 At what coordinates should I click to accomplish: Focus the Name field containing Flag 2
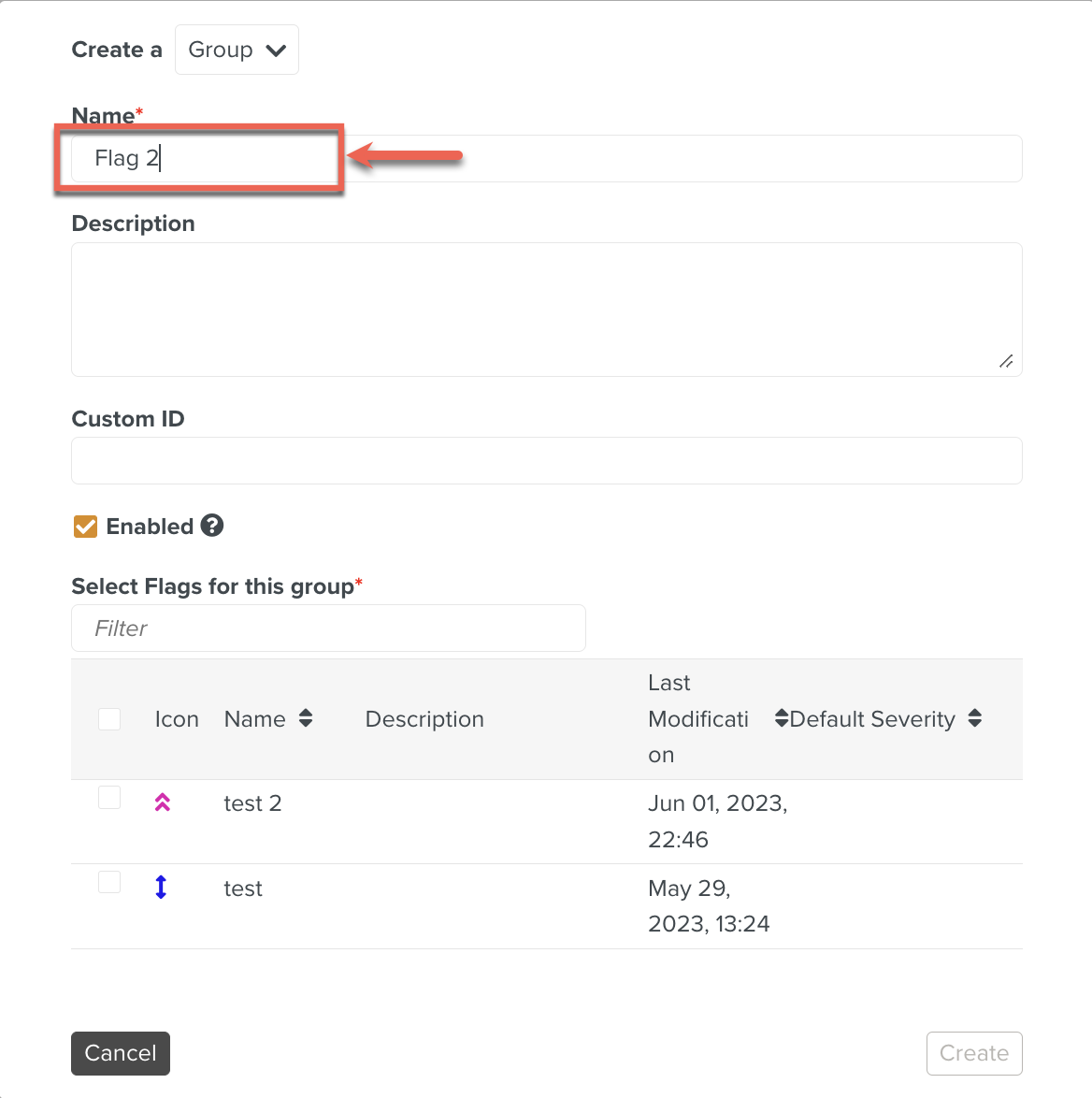[x=546, y=158]
